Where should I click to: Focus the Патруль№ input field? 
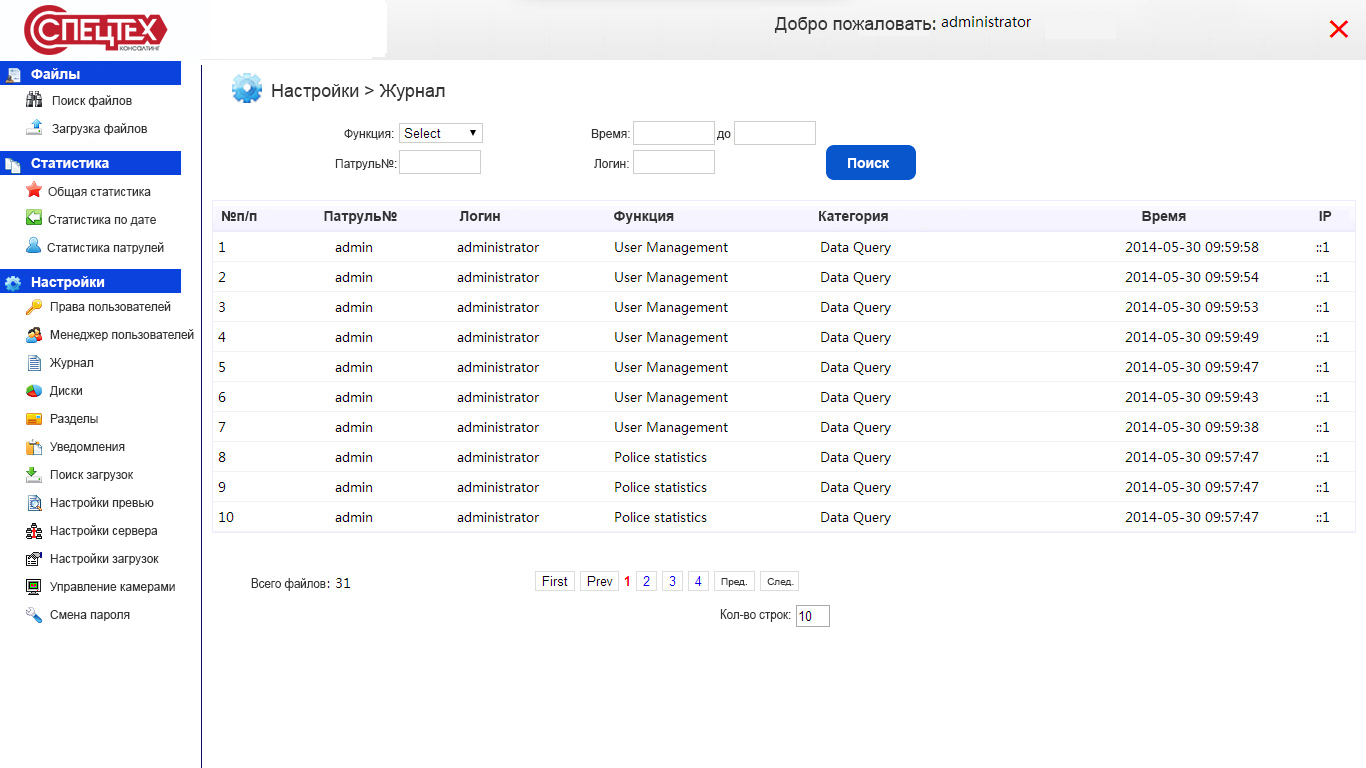(x=440, y=162)
